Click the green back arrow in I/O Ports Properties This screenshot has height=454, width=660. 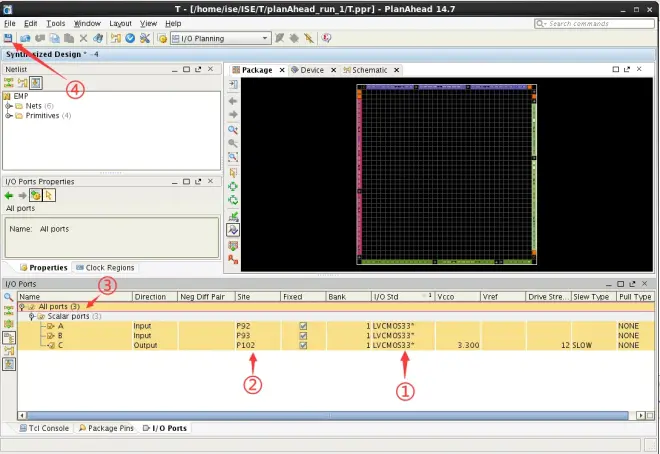(x=10, y=195)
